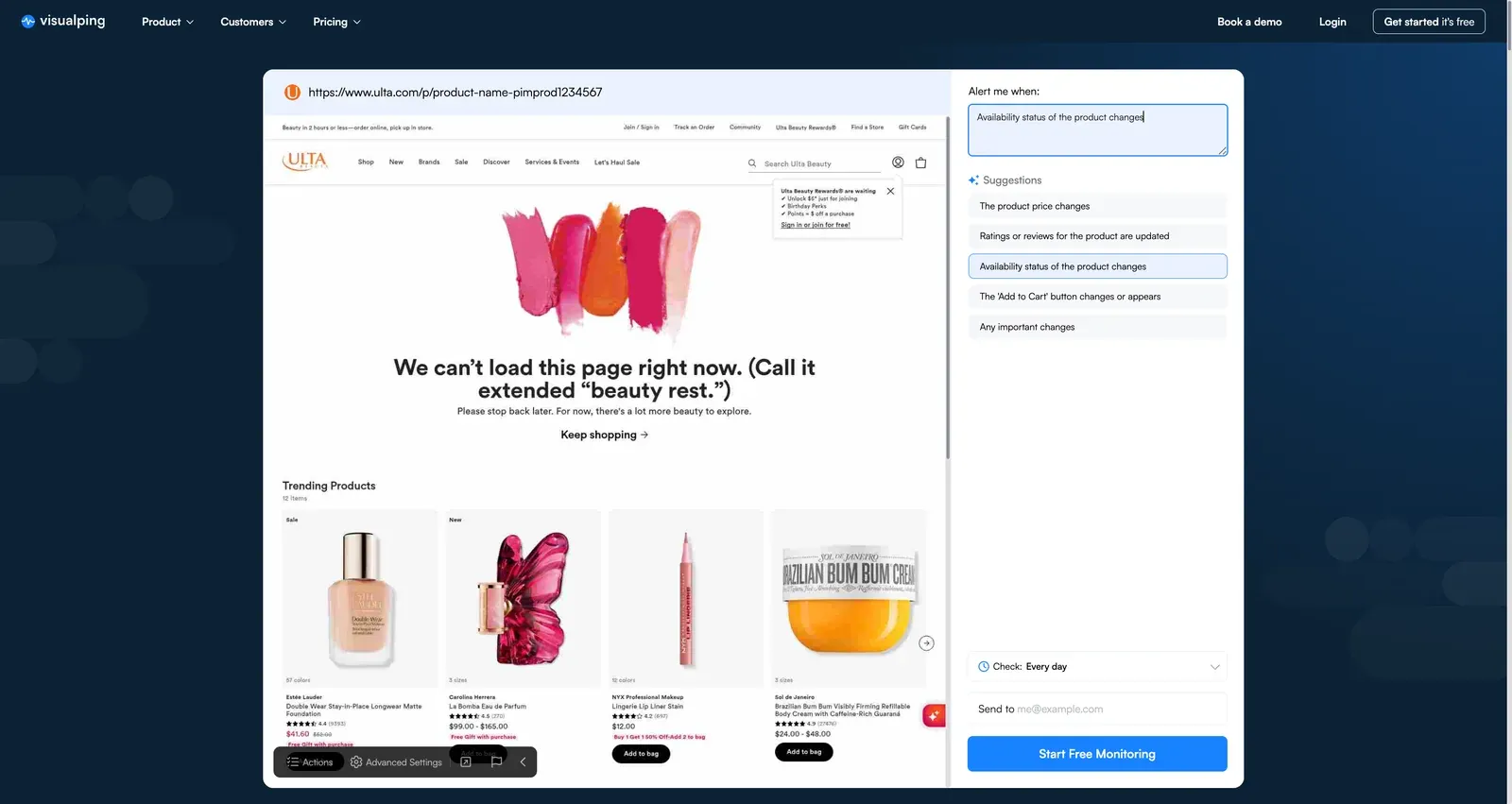This screenshot has height=804, width=1512.
Task: Select suggestion Ratings or reviews updated
Action: click(x=1097, y=236)
